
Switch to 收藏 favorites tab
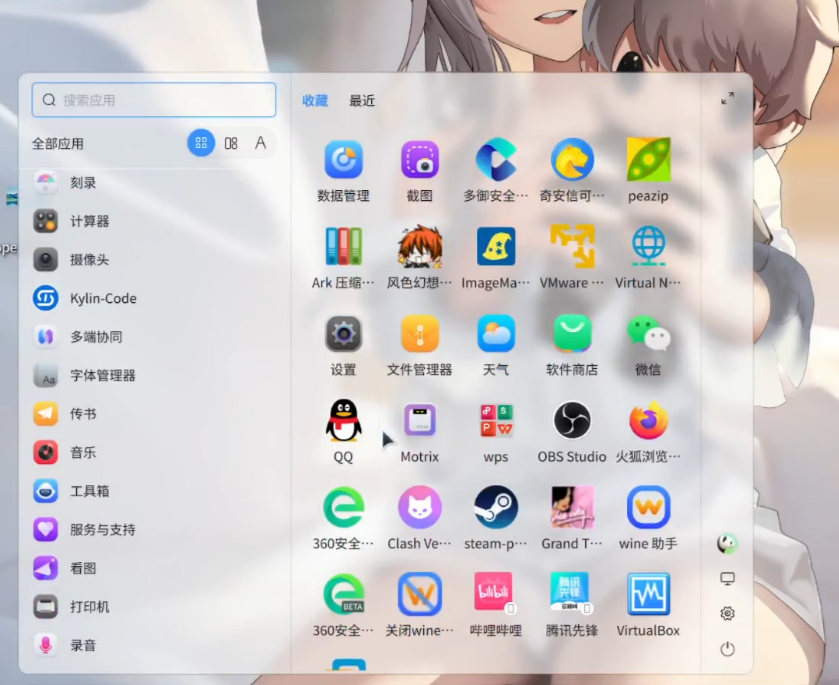[315, 101]
